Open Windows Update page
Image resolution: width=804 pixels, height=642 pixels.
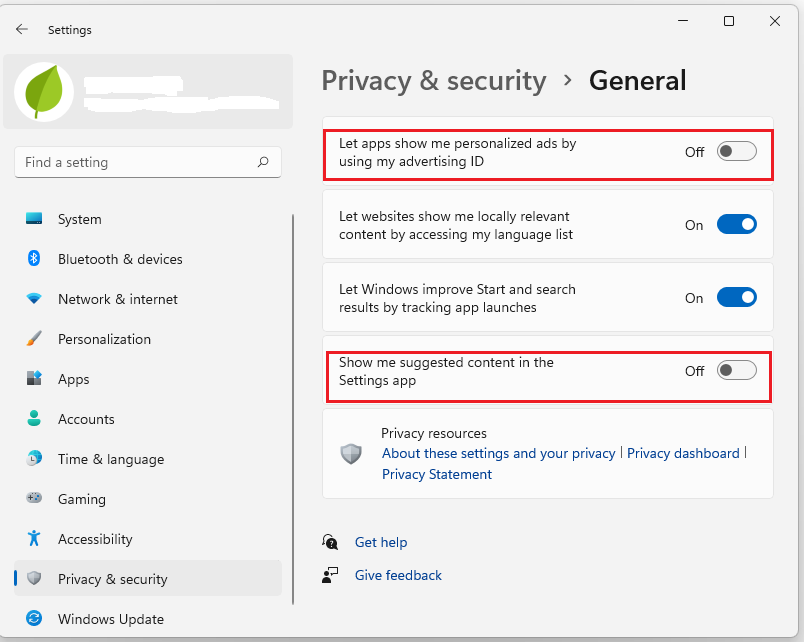pyautogui.click(x=148, y=619)
